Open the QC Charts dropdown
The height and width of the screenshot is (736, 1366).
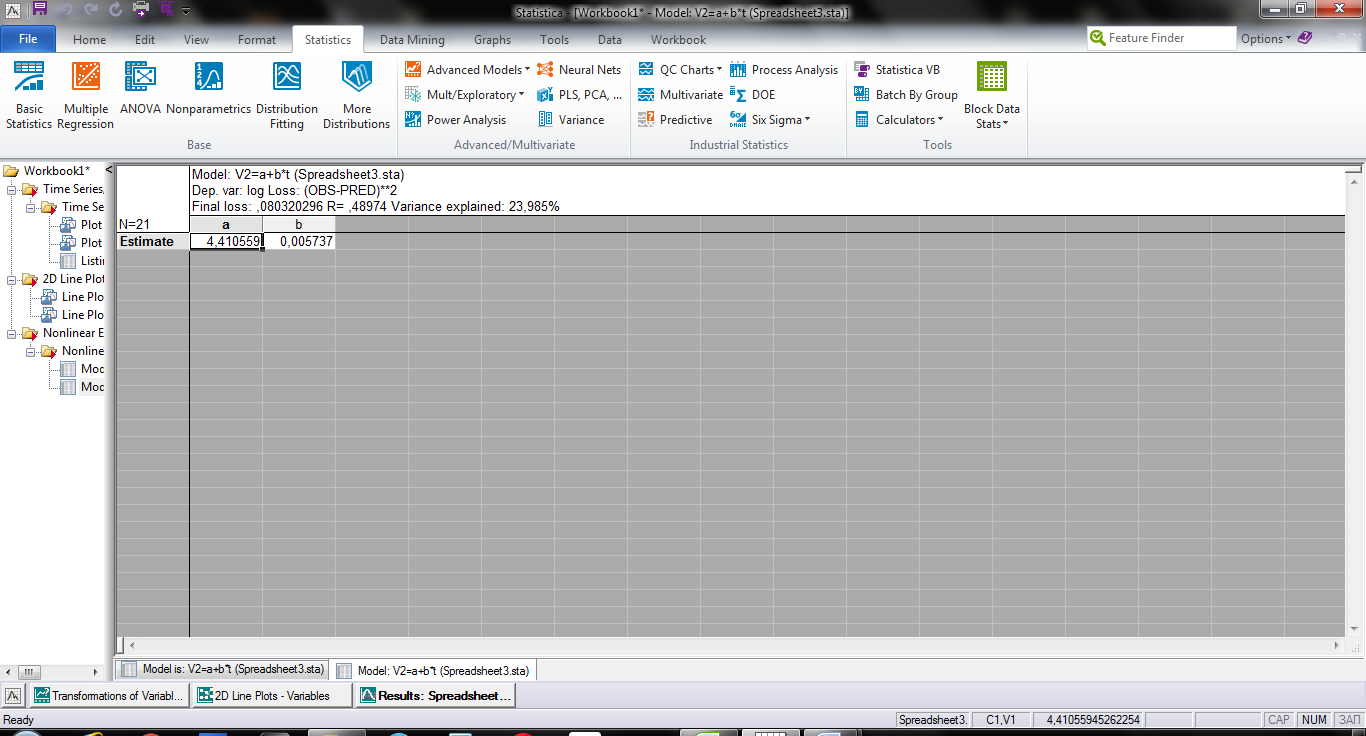coord(680,70)
